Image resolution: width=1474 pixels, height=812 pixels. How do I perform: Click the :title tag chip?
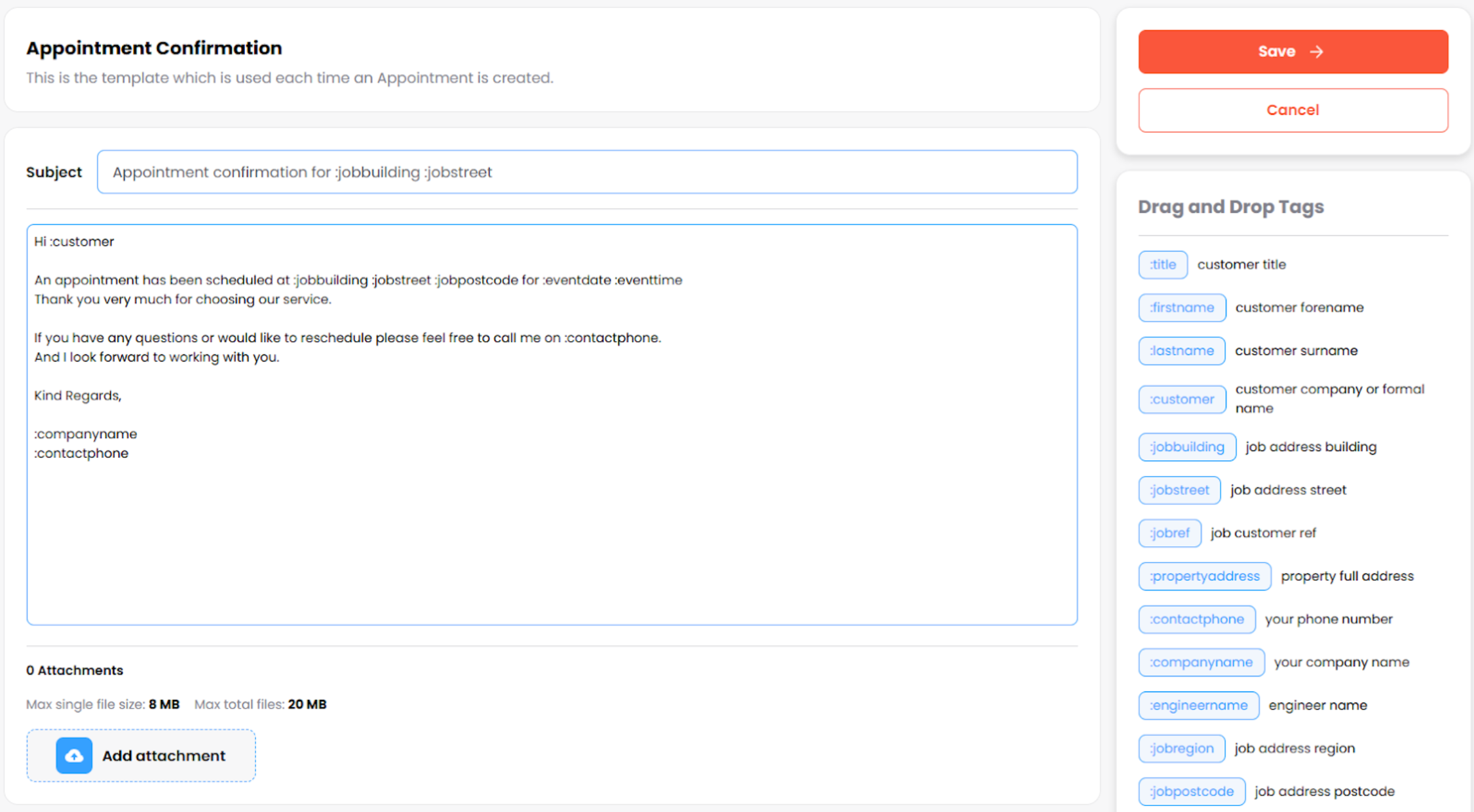click(x=1163, y=265)
